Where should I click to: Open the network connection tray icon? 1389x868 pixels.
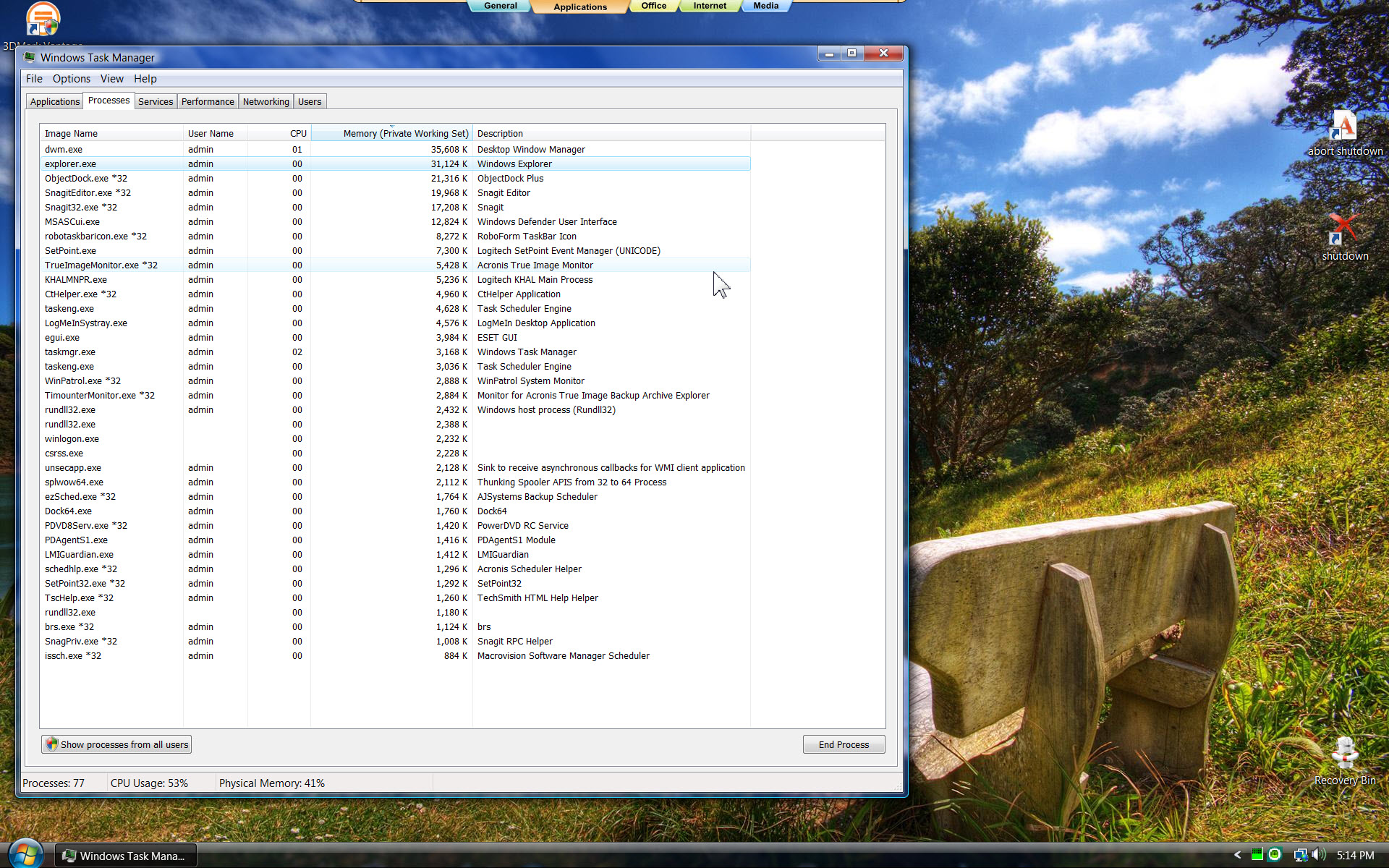click(x=1301, y=855)
